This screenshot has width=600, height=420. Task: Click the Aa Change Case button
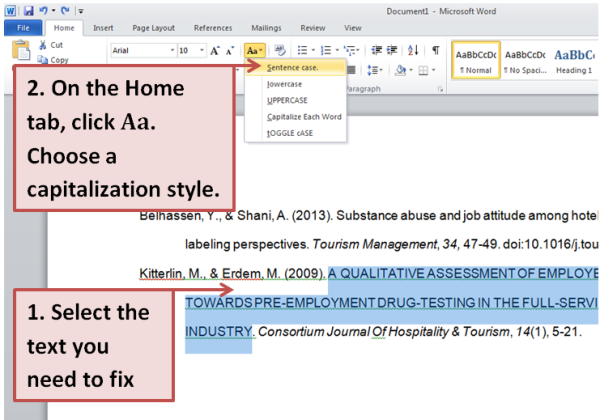click(254, 50)
